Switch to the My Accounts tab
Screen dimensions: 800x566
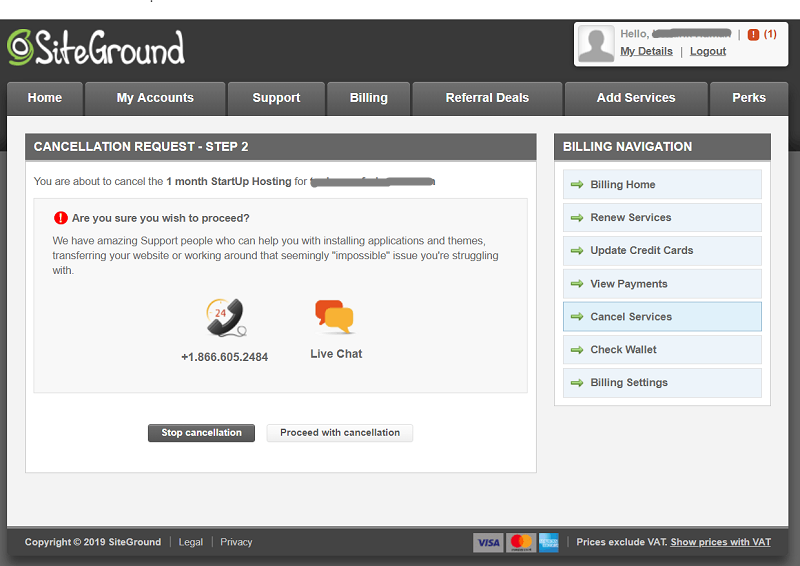pos(155,98)
